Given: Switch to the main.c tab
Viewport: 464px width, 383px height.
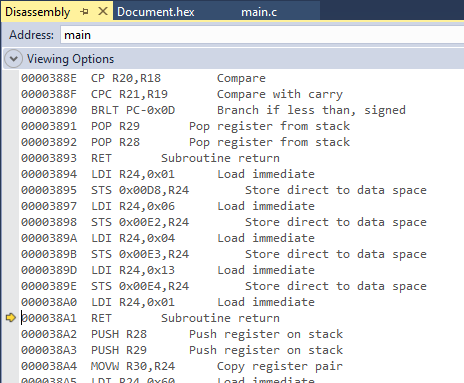Looking at the screenshot, I should (x=259, y=12).
